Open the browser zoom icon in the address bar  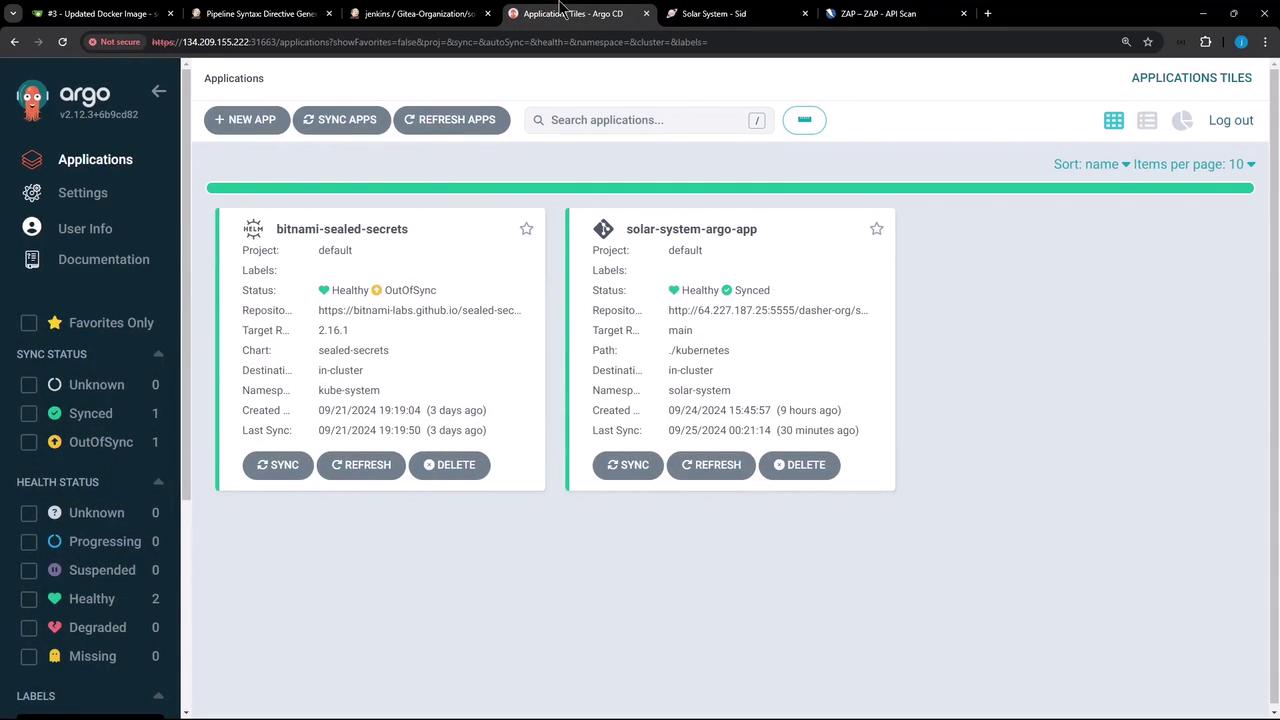tap(1126, 42)
